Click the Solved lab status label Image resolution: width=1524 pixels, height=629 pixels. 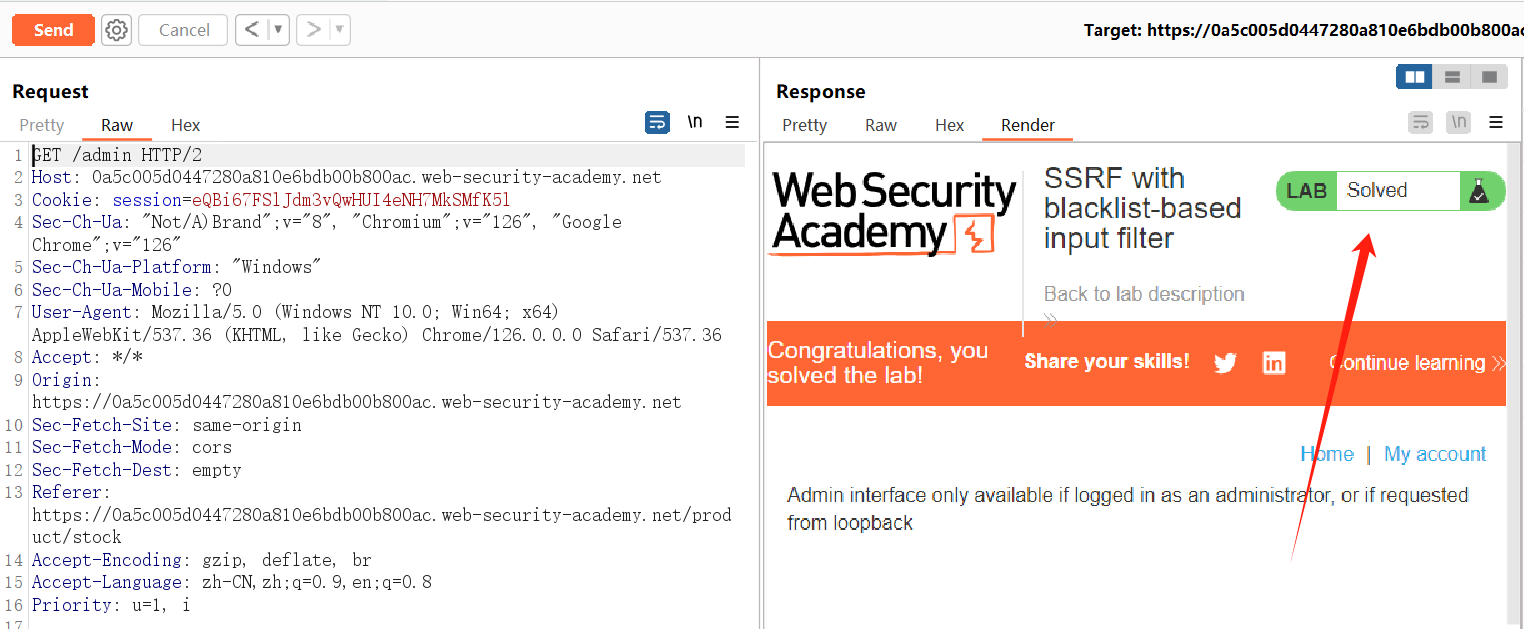tap(1377, 190)
